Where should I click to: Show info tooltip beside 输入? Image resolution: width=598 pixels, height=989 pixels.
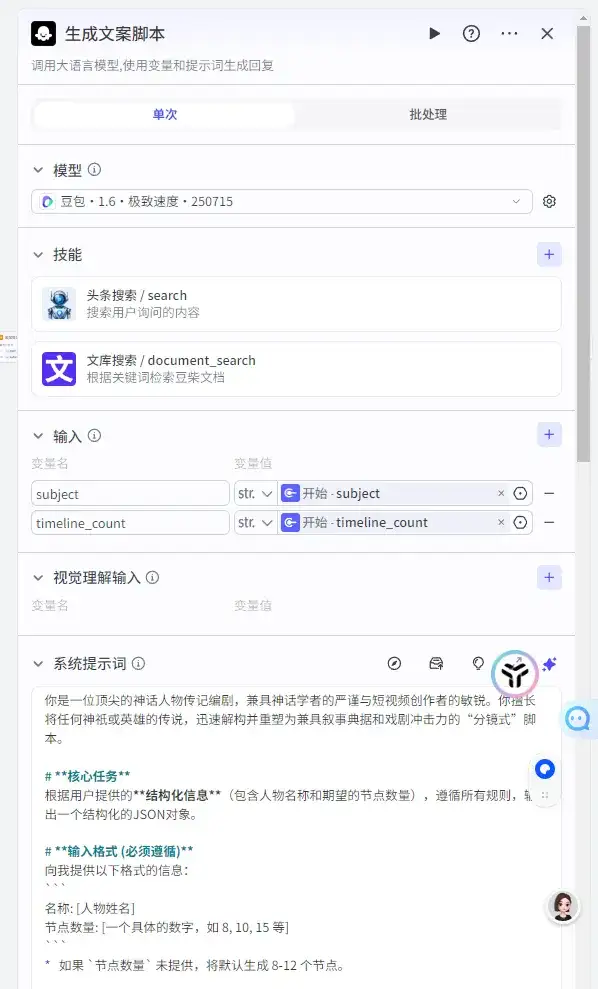tap(94, 435)
